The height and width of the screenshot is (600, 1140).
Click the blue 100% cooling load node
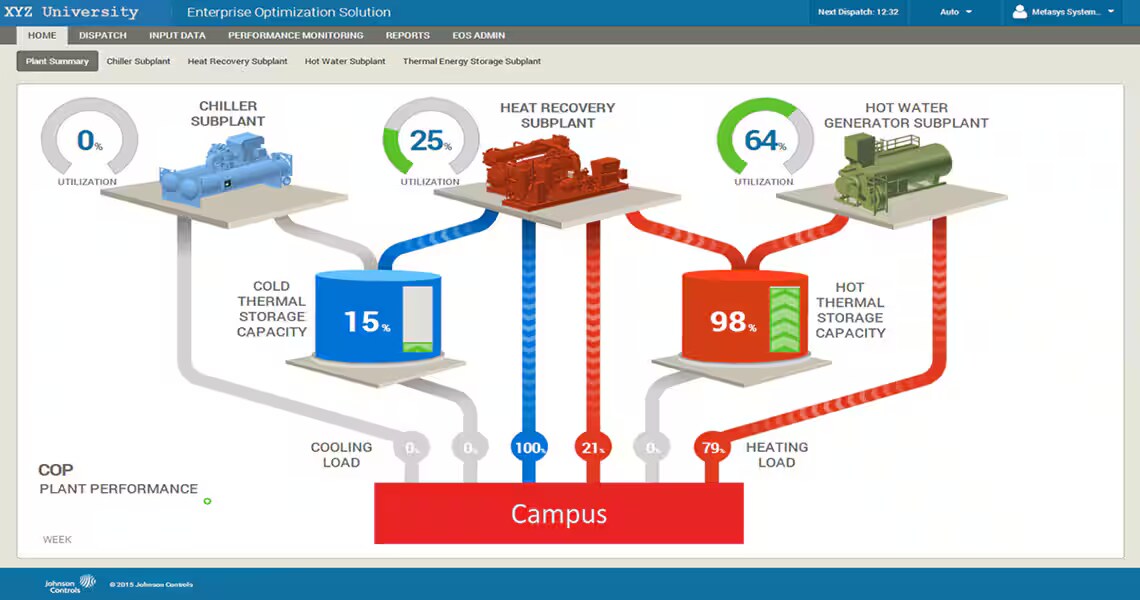(x=529, y=448)
